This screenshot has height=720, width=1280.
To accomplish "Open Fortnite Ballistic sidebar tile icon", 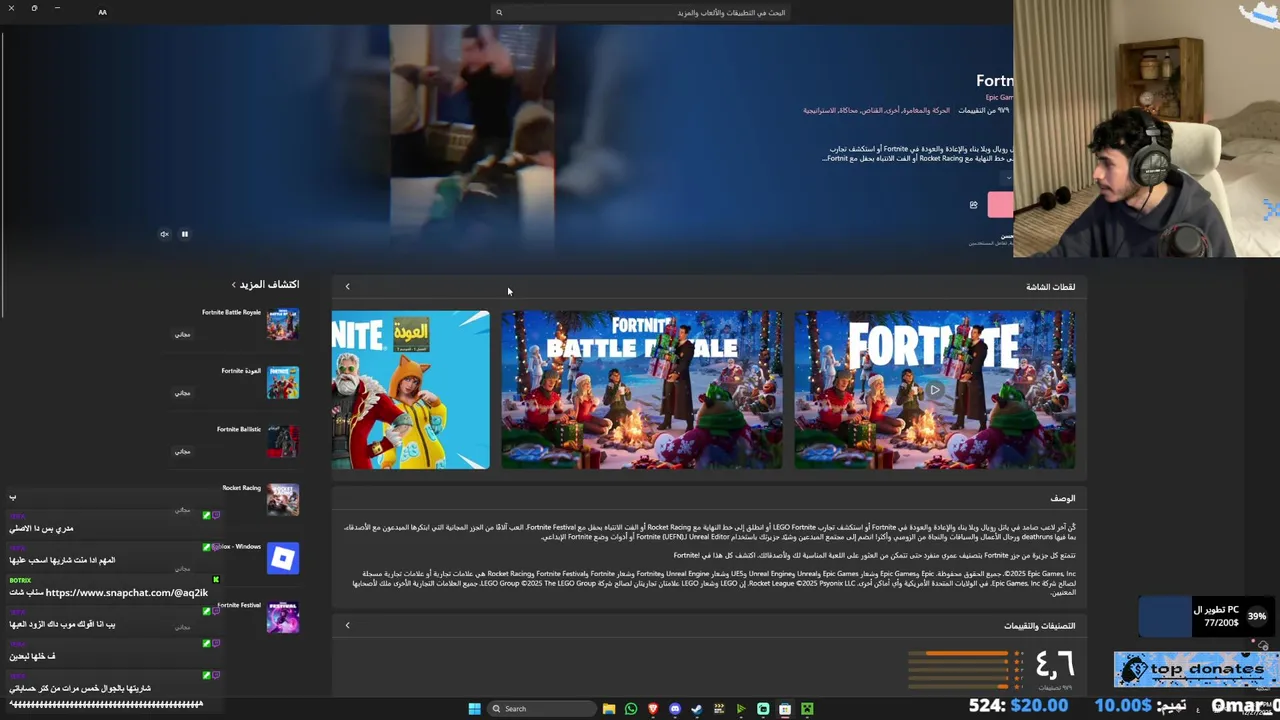I will coord(283,441).
